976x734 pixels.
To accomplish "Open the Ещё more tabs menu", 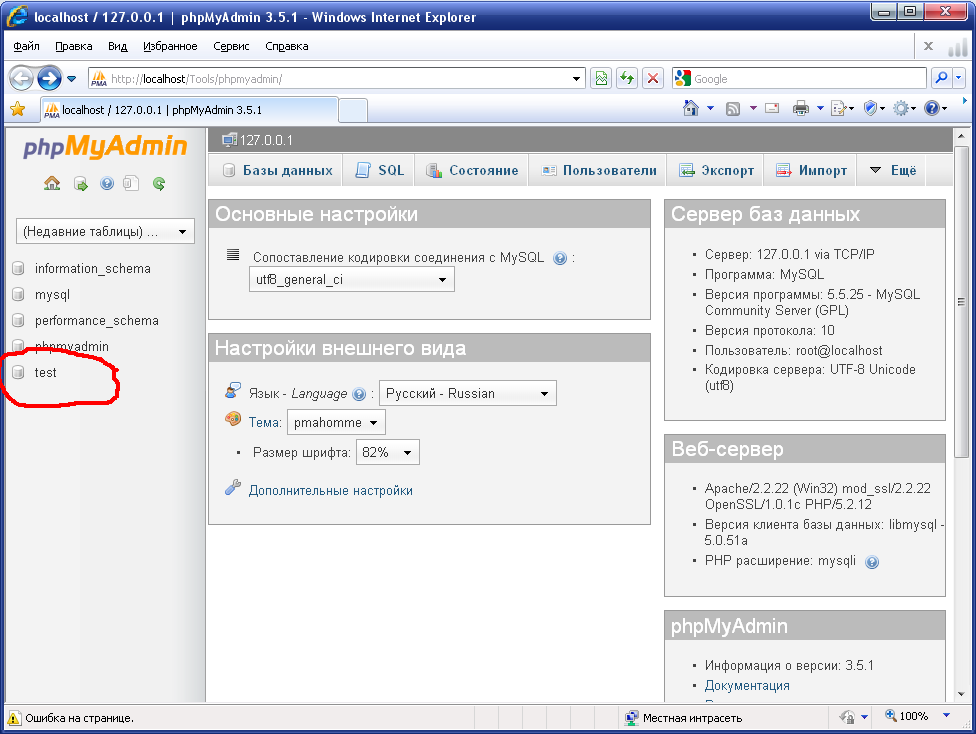I will tap(892, 171).
